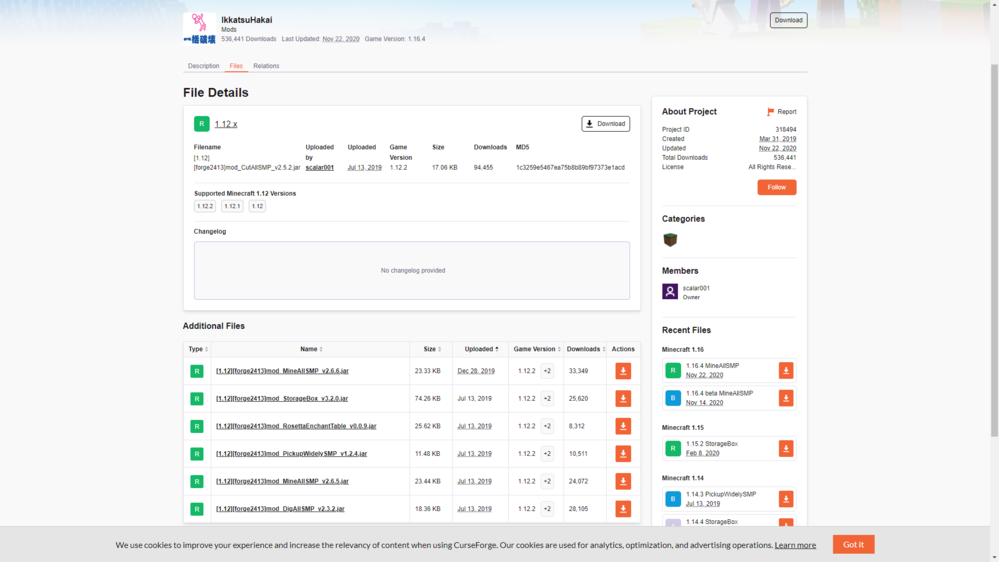Download recent file 1.15.2 StorageBox
This screenshot has height=562, width=999.
786,449
